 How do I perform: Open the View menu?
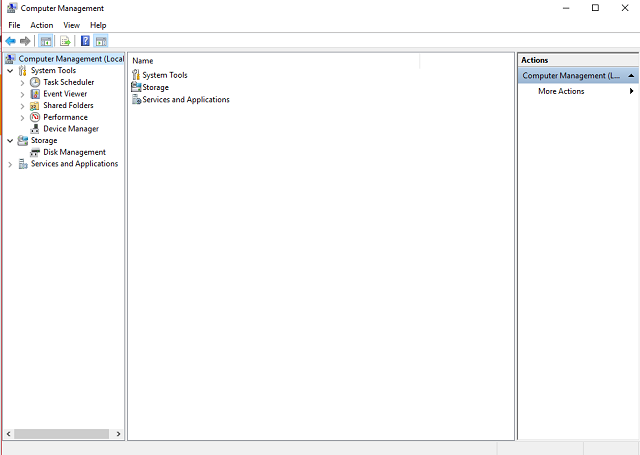point(71,25)
